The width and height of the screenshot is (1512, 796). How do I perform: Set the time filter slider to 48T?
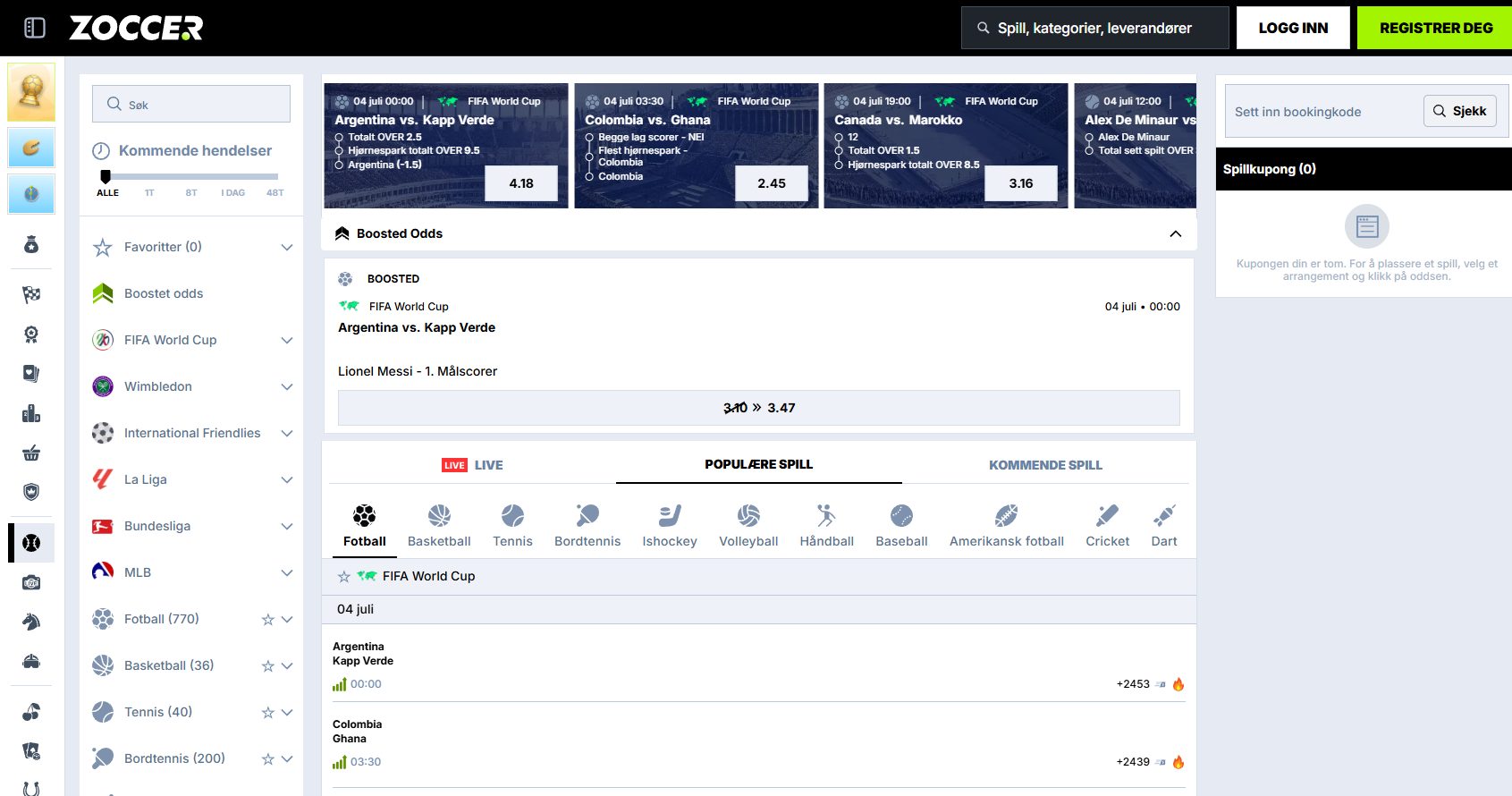[275, 192]
